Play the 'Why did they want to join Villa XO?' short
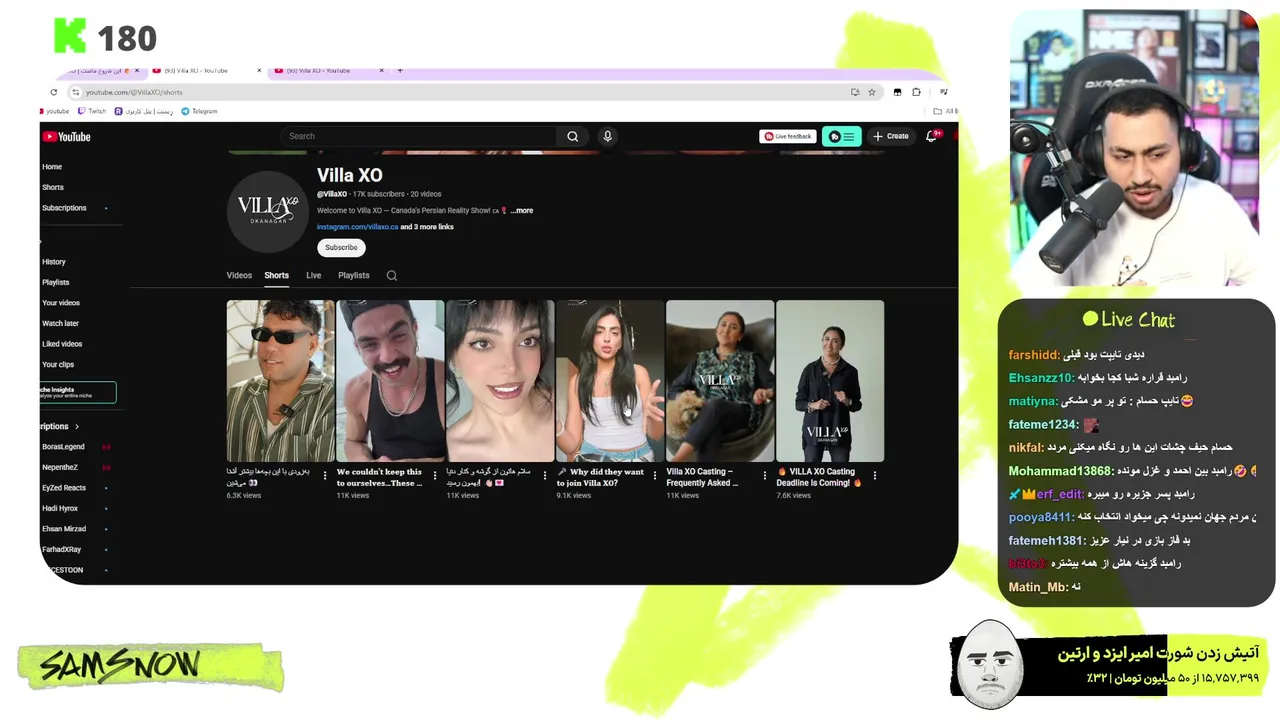The image size is (1280, 720). point(610,381)
